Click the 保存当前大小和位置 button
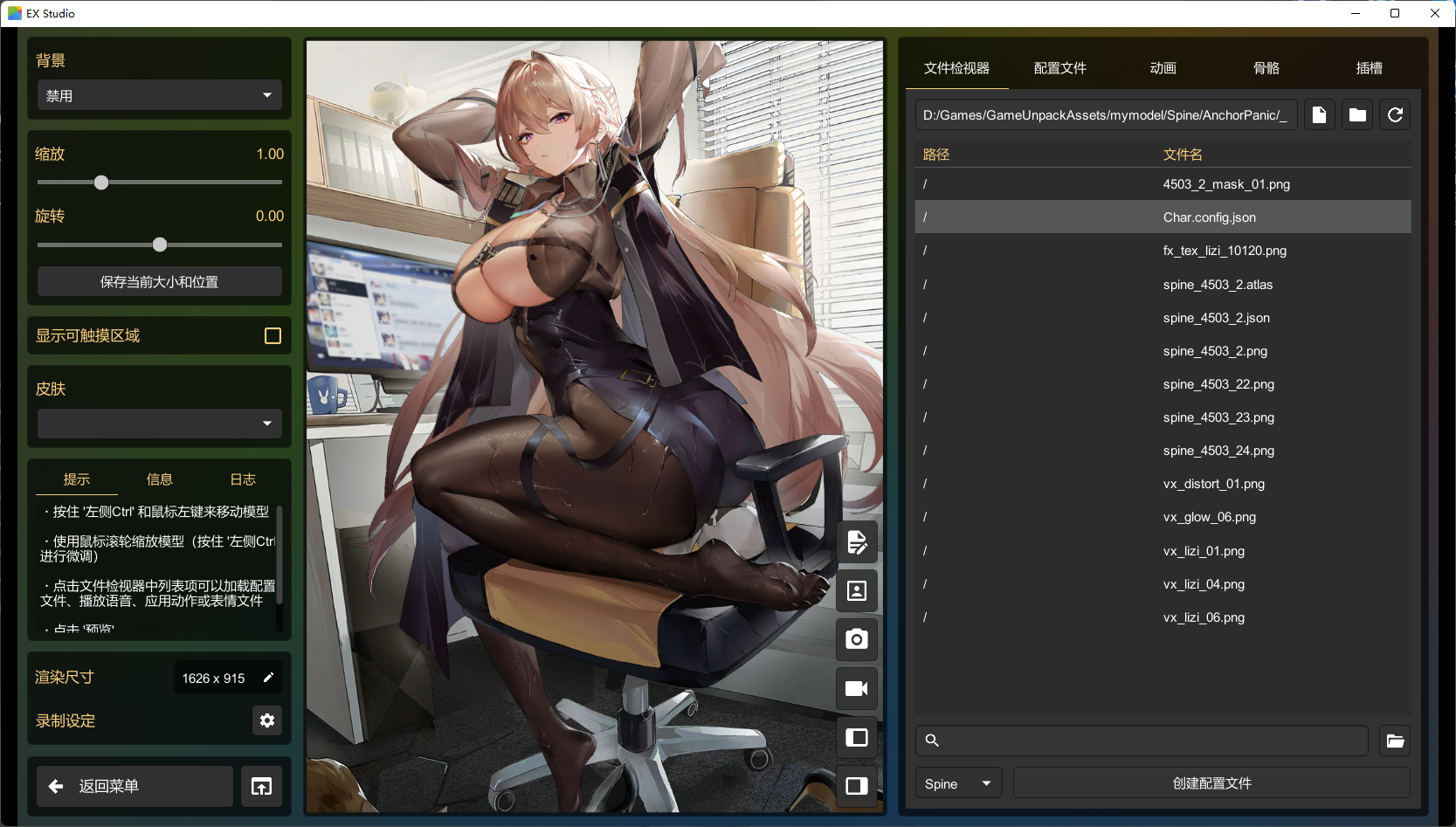1456x827 pixels. coord(160,282)
